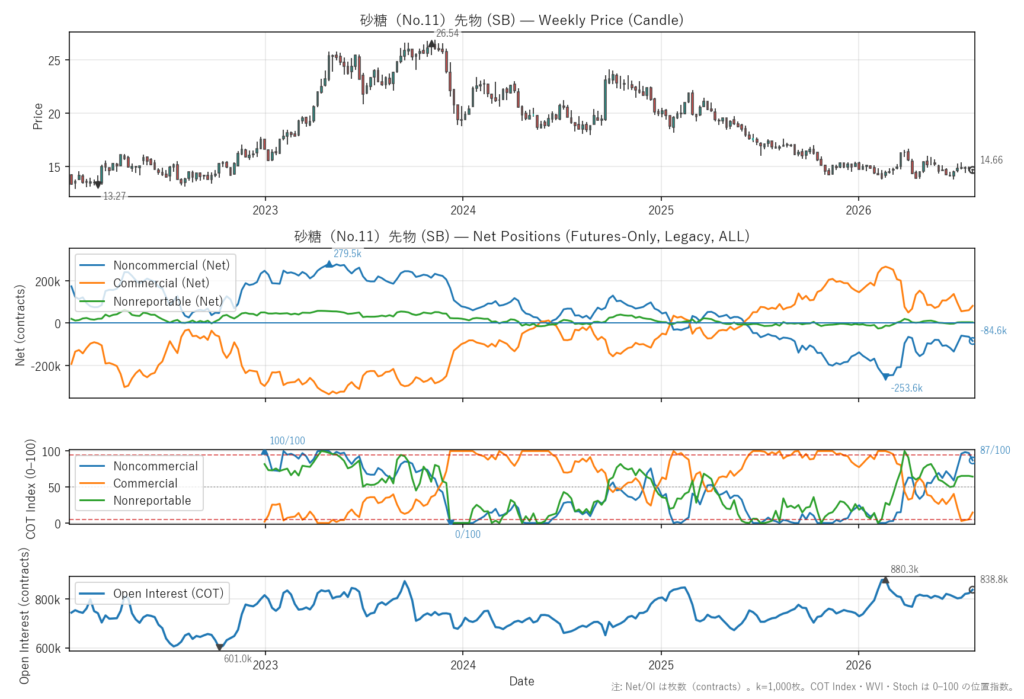Click the 25 tick on Price axis

click(54, 61)
